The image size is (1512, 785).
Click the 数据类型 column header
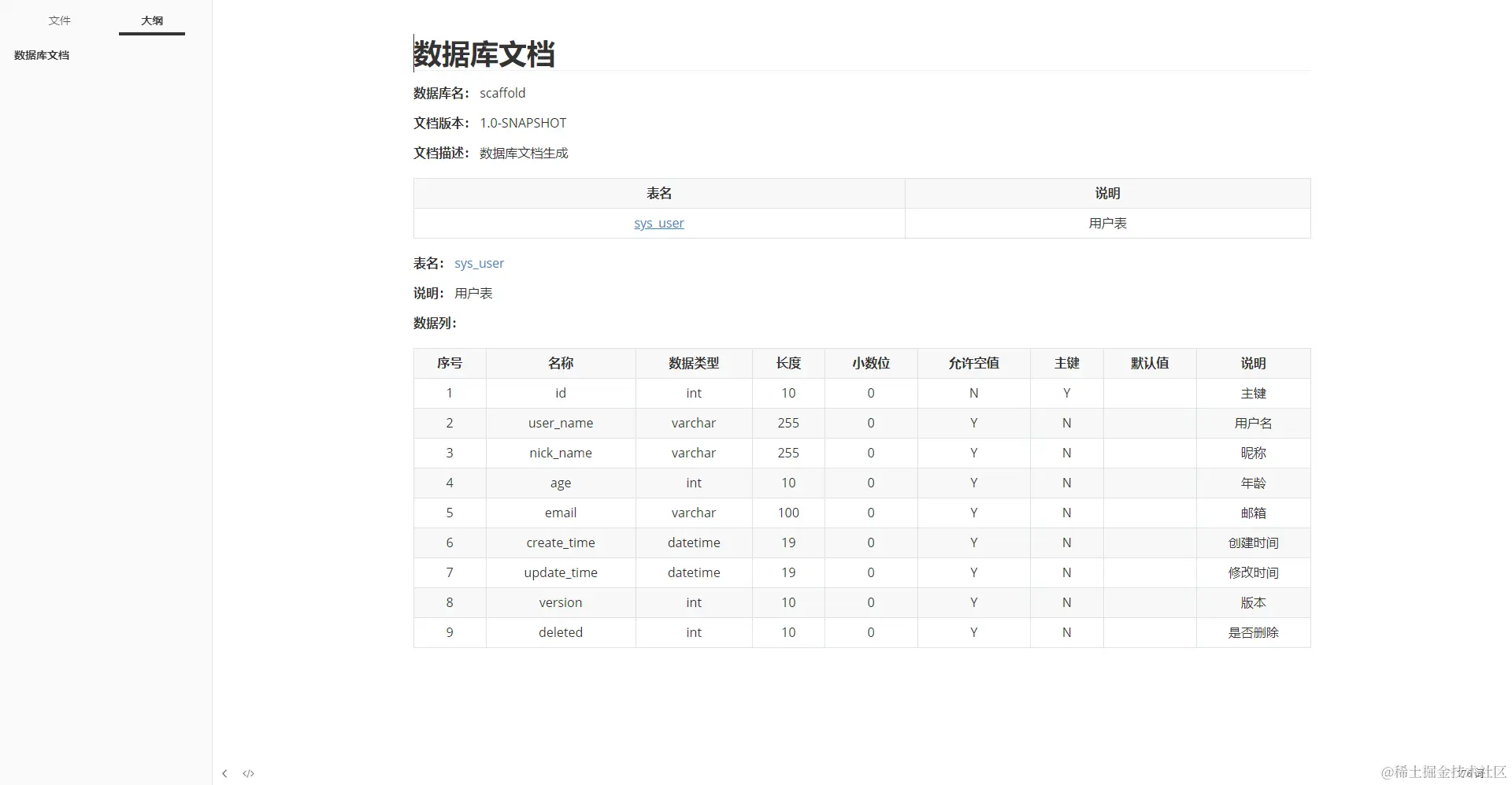tap(694, 363)
